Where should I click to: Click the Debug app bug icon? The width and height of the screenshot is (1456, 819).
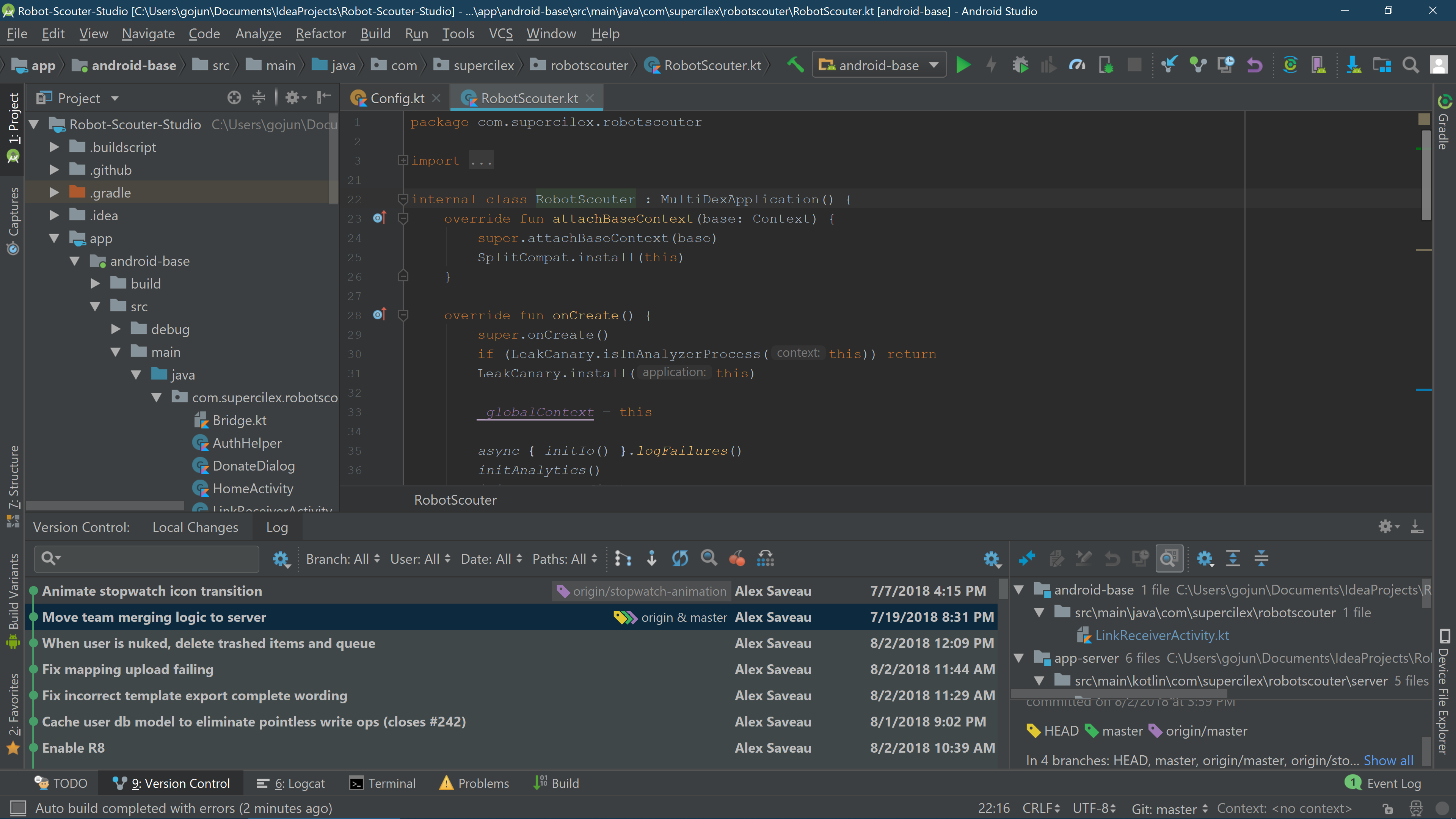click(x=1020, y=65)
